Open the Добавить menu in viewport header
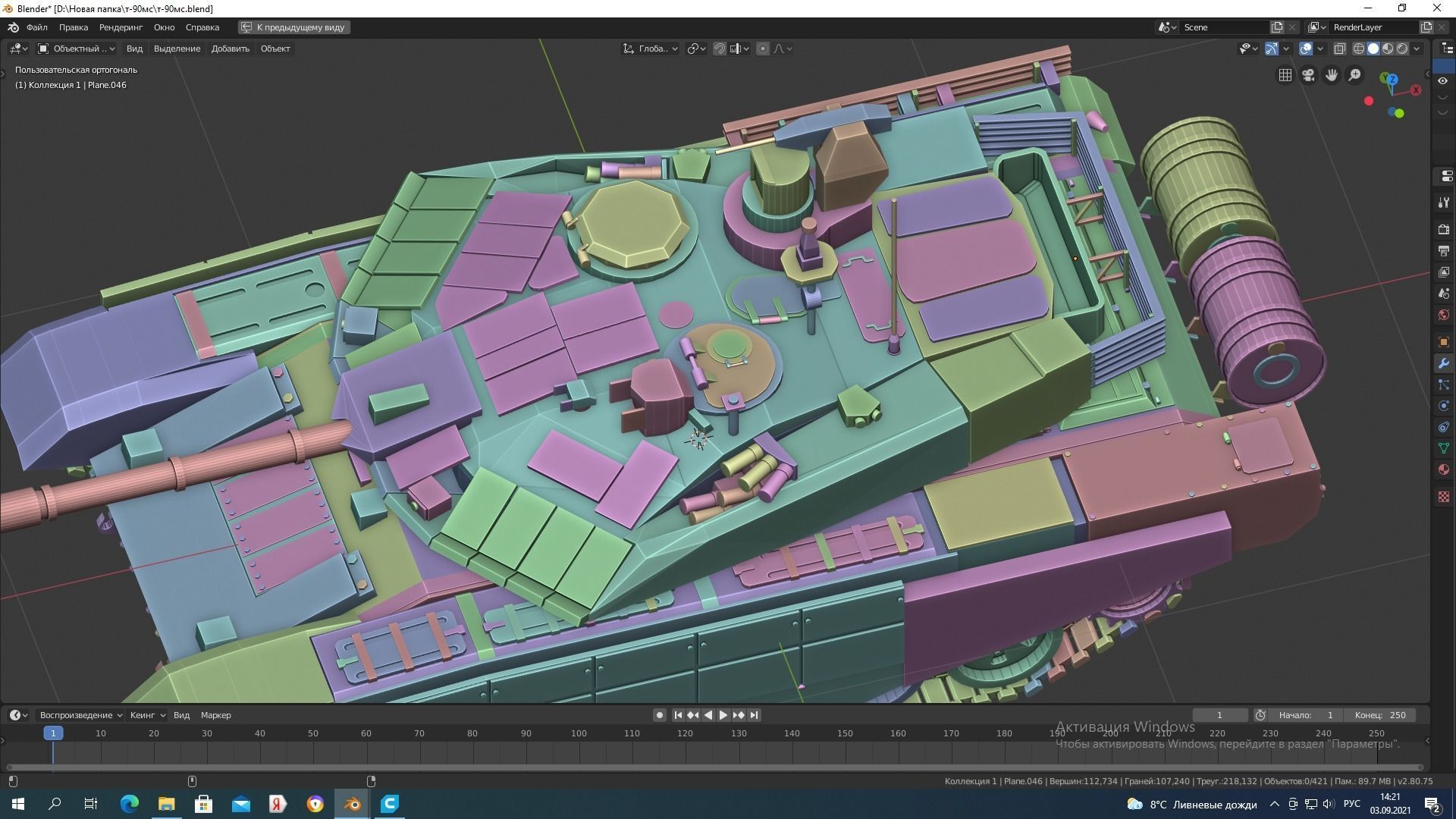This screenshot has height=819, width=1456. point(230,49)
